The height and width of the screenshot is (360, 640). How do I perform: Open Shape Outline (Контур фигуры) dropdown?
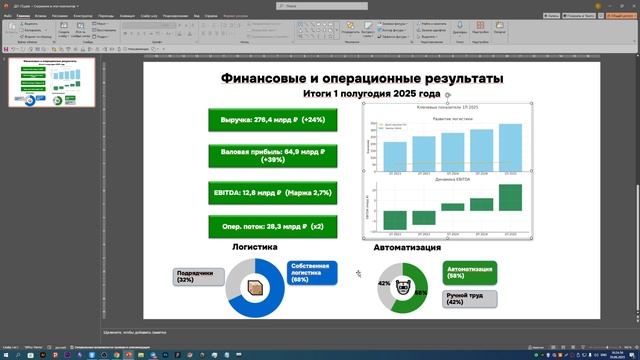391,30
